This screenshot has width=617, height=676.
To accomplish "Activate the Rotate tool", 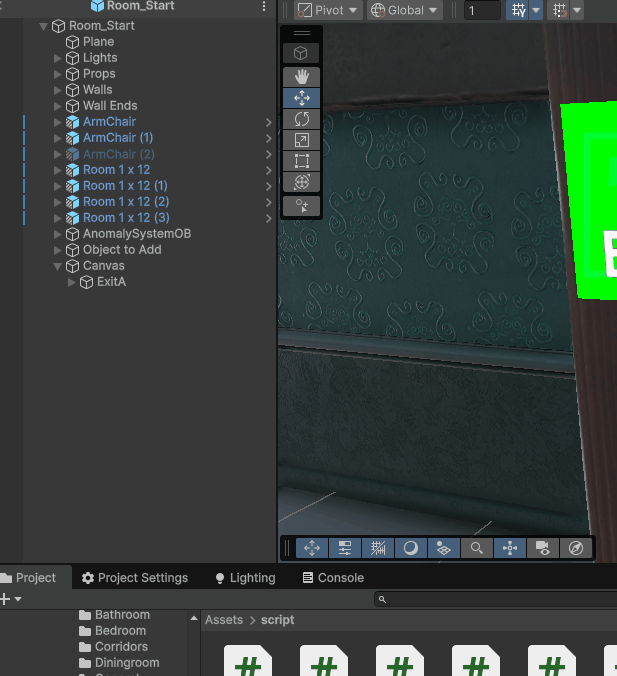I will (x=301, y=119).
